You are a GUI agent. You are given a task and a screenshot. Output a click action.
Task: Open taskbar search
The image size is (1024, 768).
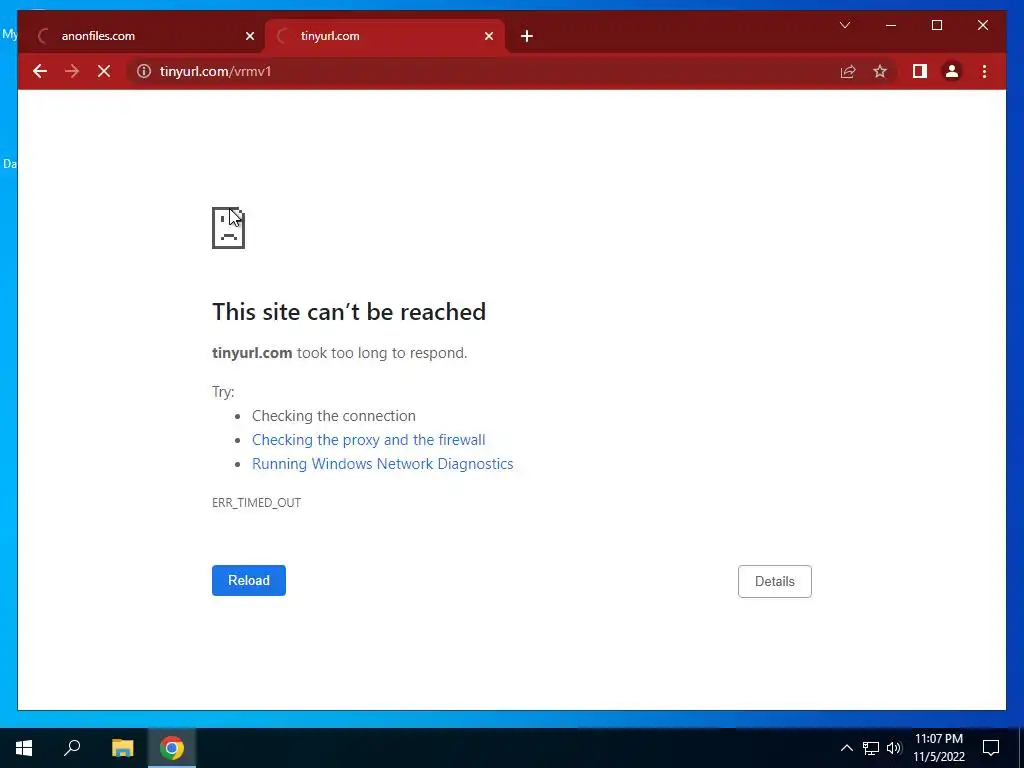[72, 748]
